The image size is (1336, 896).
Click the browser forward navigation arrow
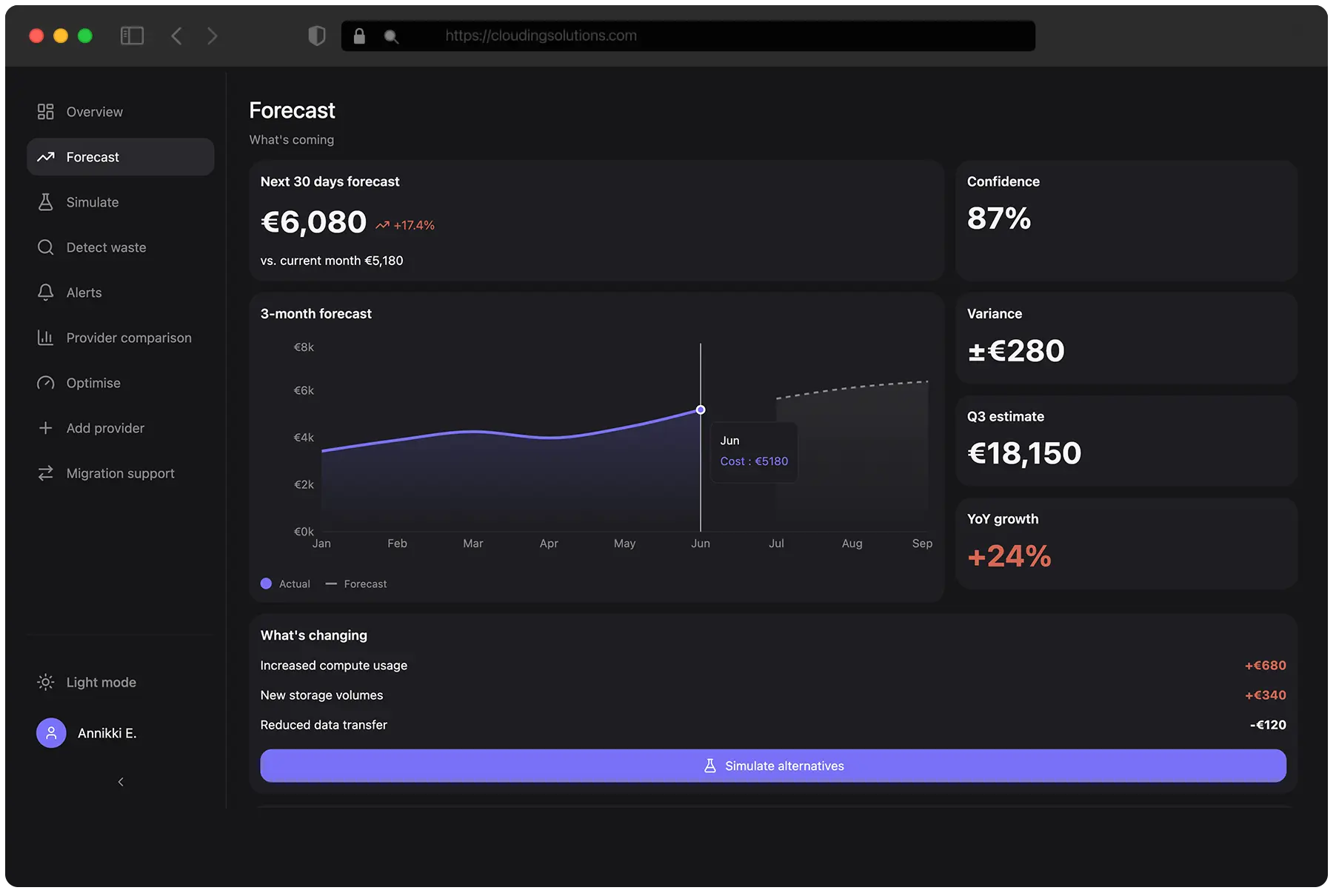point(212,35)
